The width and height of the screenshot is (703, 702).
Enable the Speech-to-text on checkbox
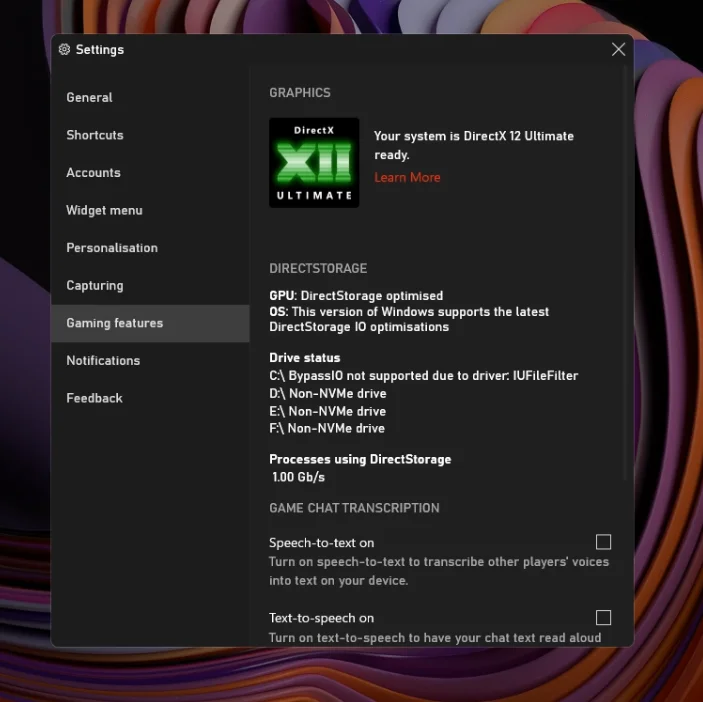pyautogui.click(x=603, y=542)
